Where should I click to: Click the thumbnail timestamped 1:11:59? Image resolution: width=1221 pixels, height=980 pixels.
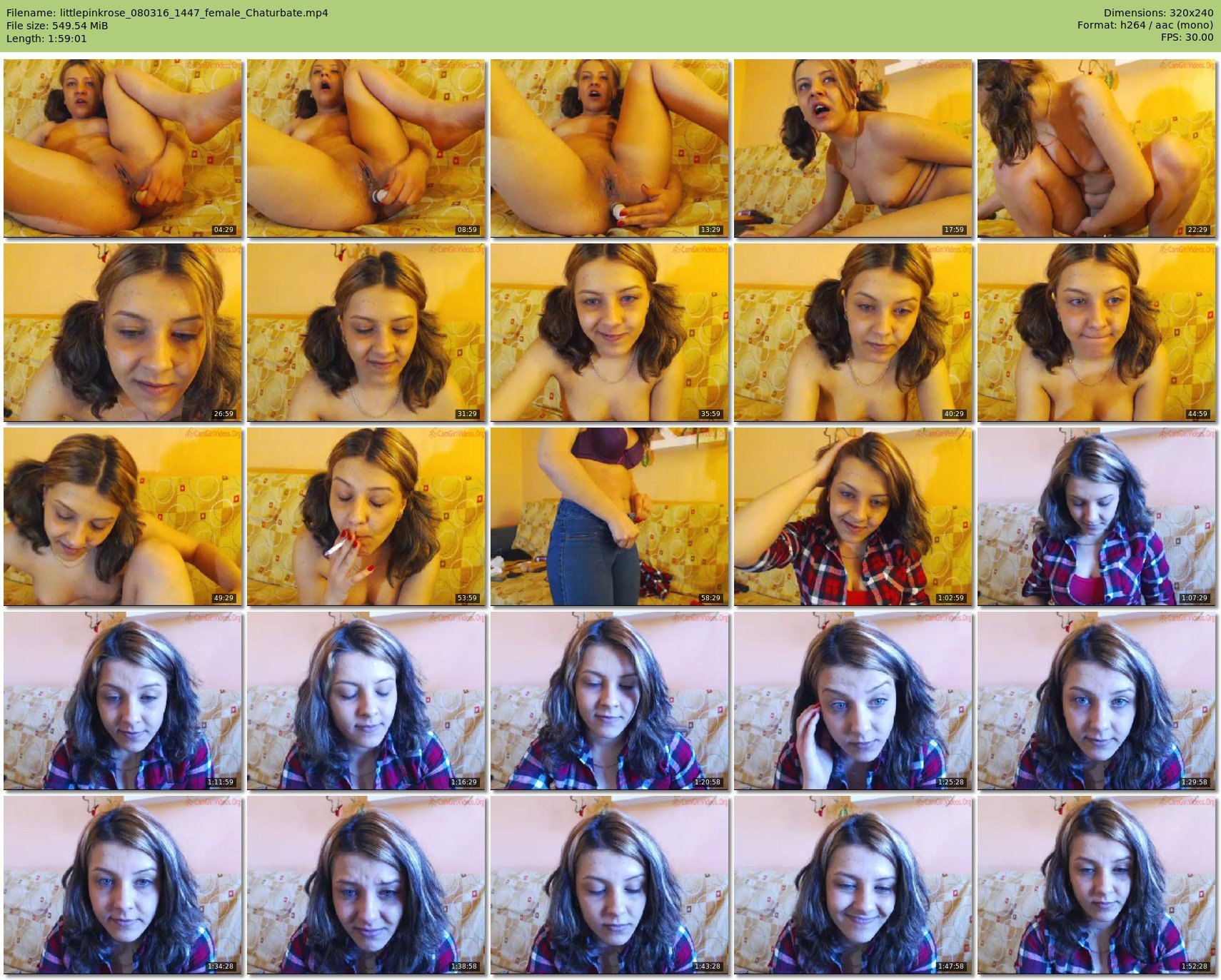tap(123, 700)
